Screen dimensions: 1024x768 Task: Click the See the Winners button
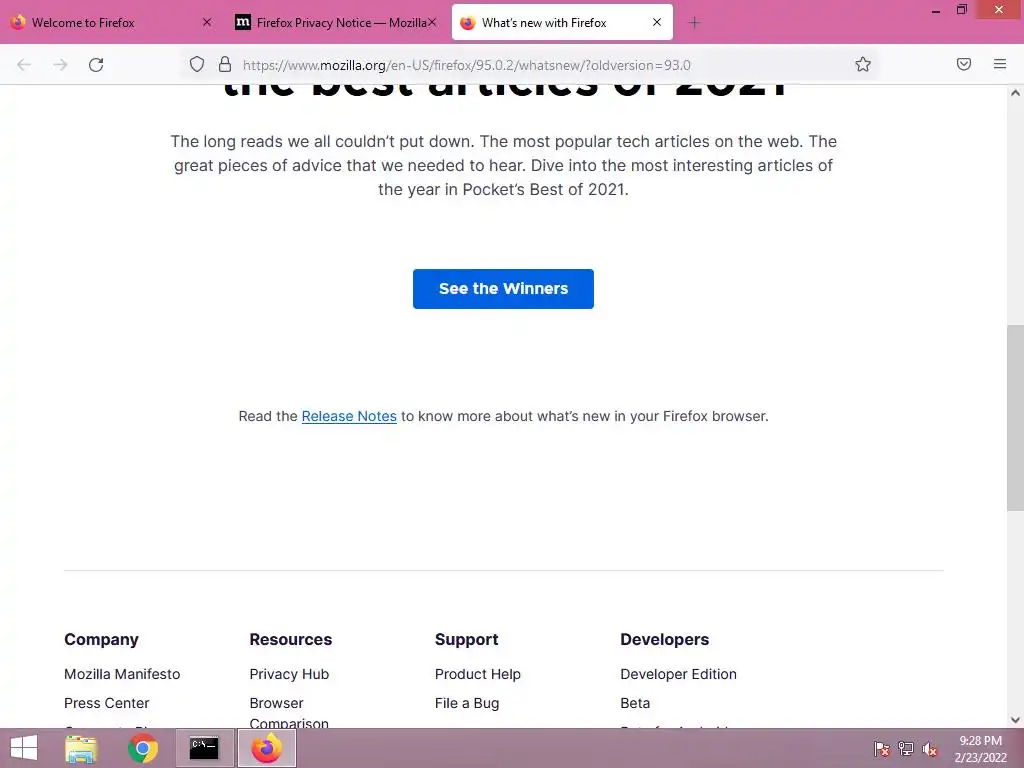[x=503, y=289]
